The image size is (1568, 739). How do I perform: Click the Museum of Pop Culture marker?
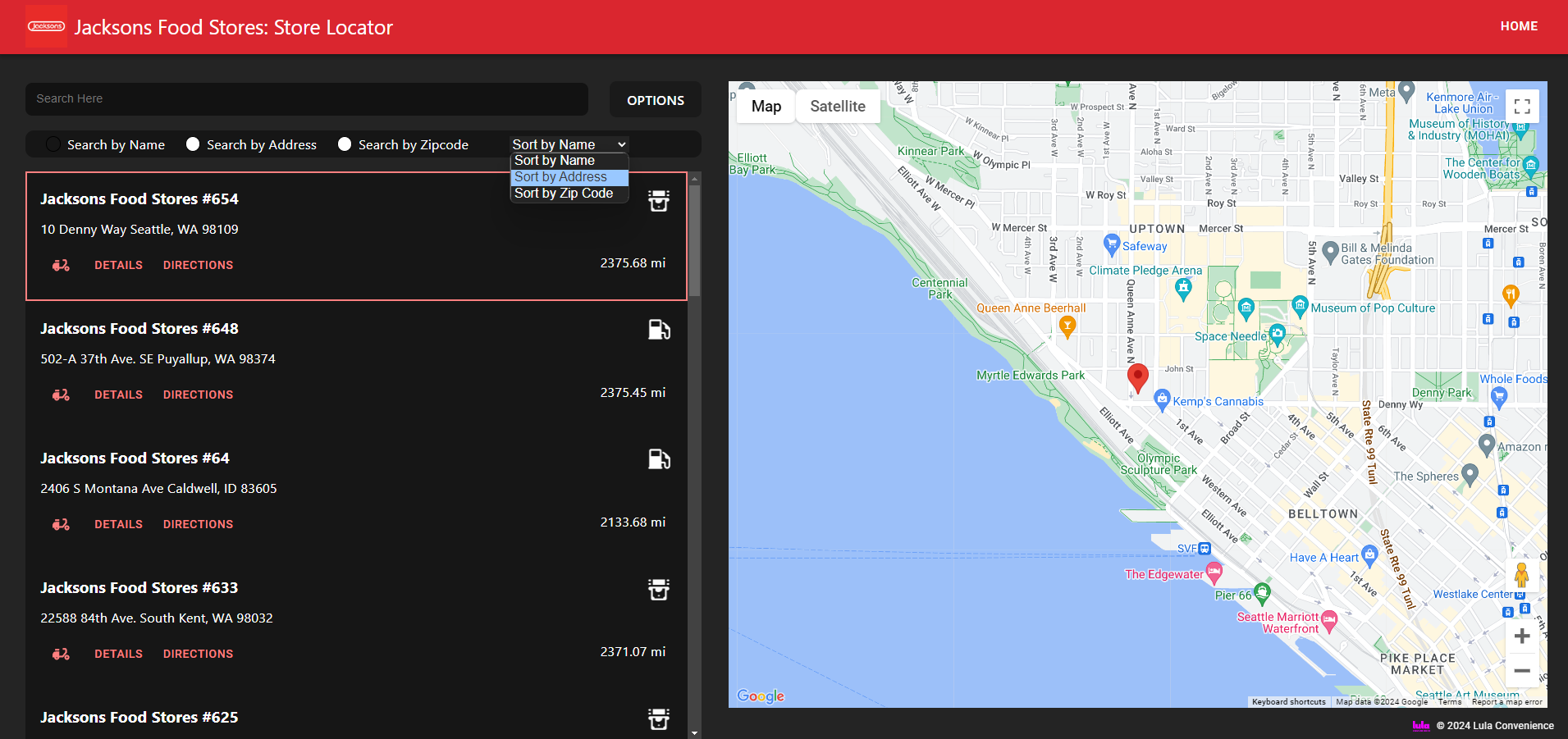[1300, 306]
